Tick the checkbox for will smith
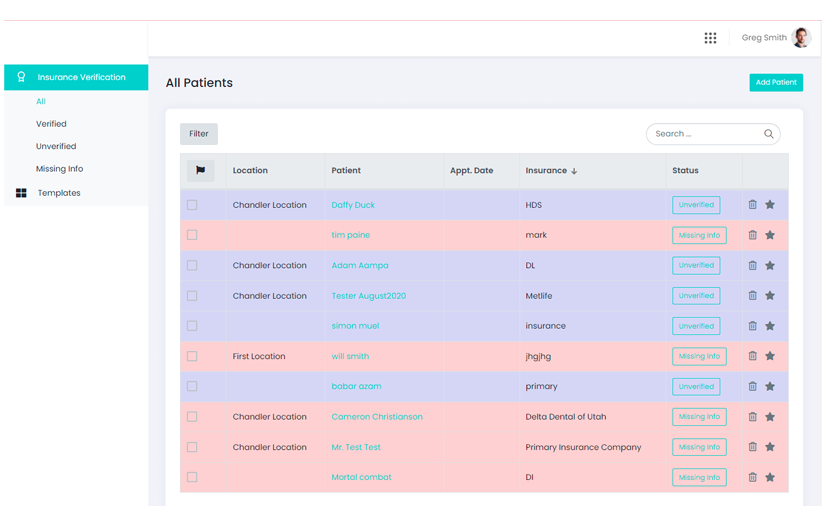This screenshot has height=525, width=825. pyautogui.click(x=192, y=357)
